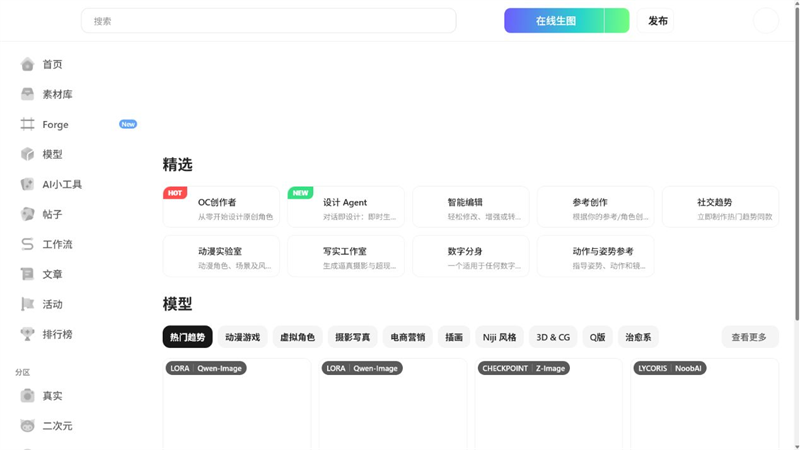Switch to 热门趋势 model tab
Image resolution: width=800 pixels, height=450 pixels.
(187, 337)
